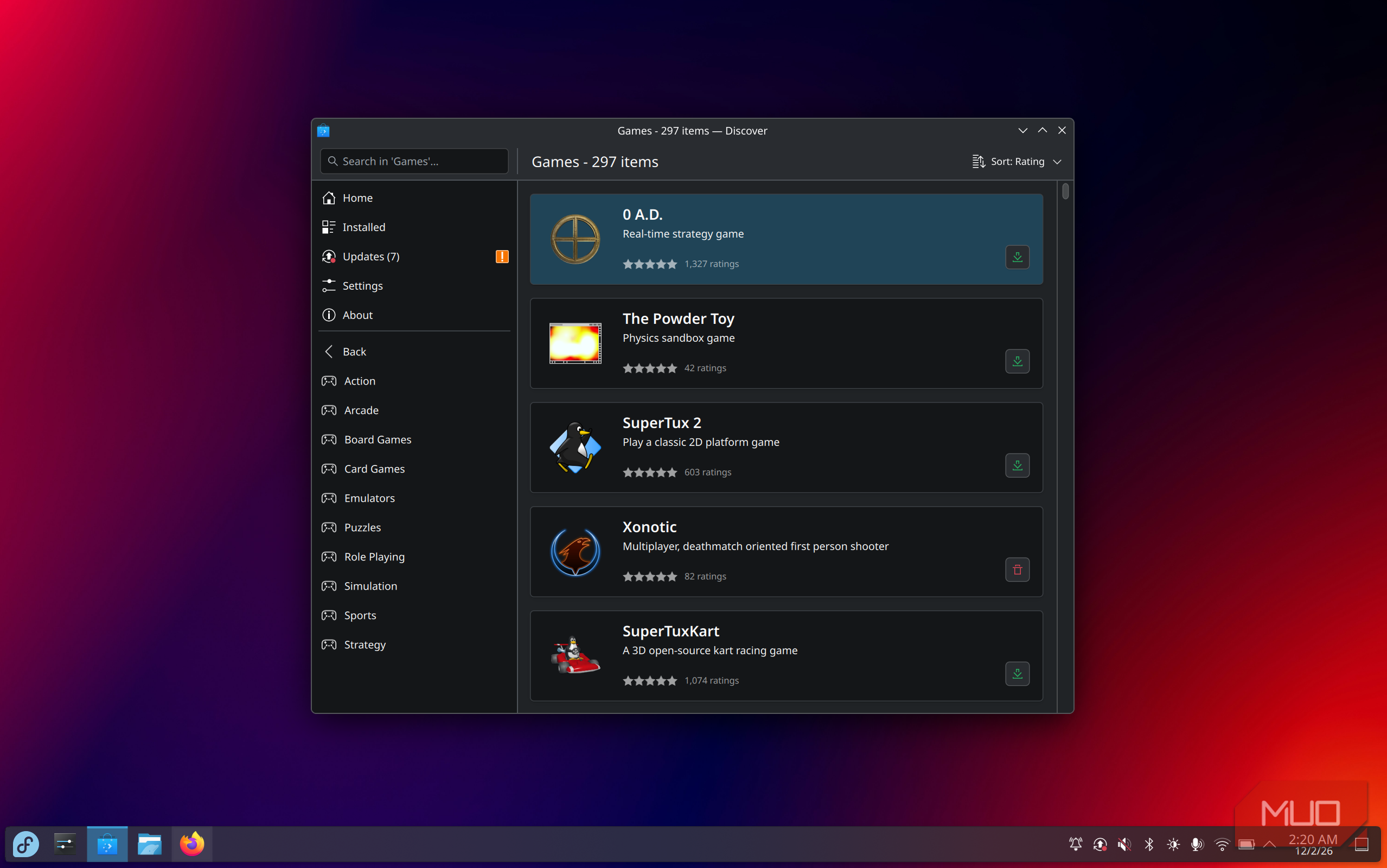Click the 1,327 ratings text for 0 A.D.
This screenshot has height=868, width=1387.
tap(711, 264)
